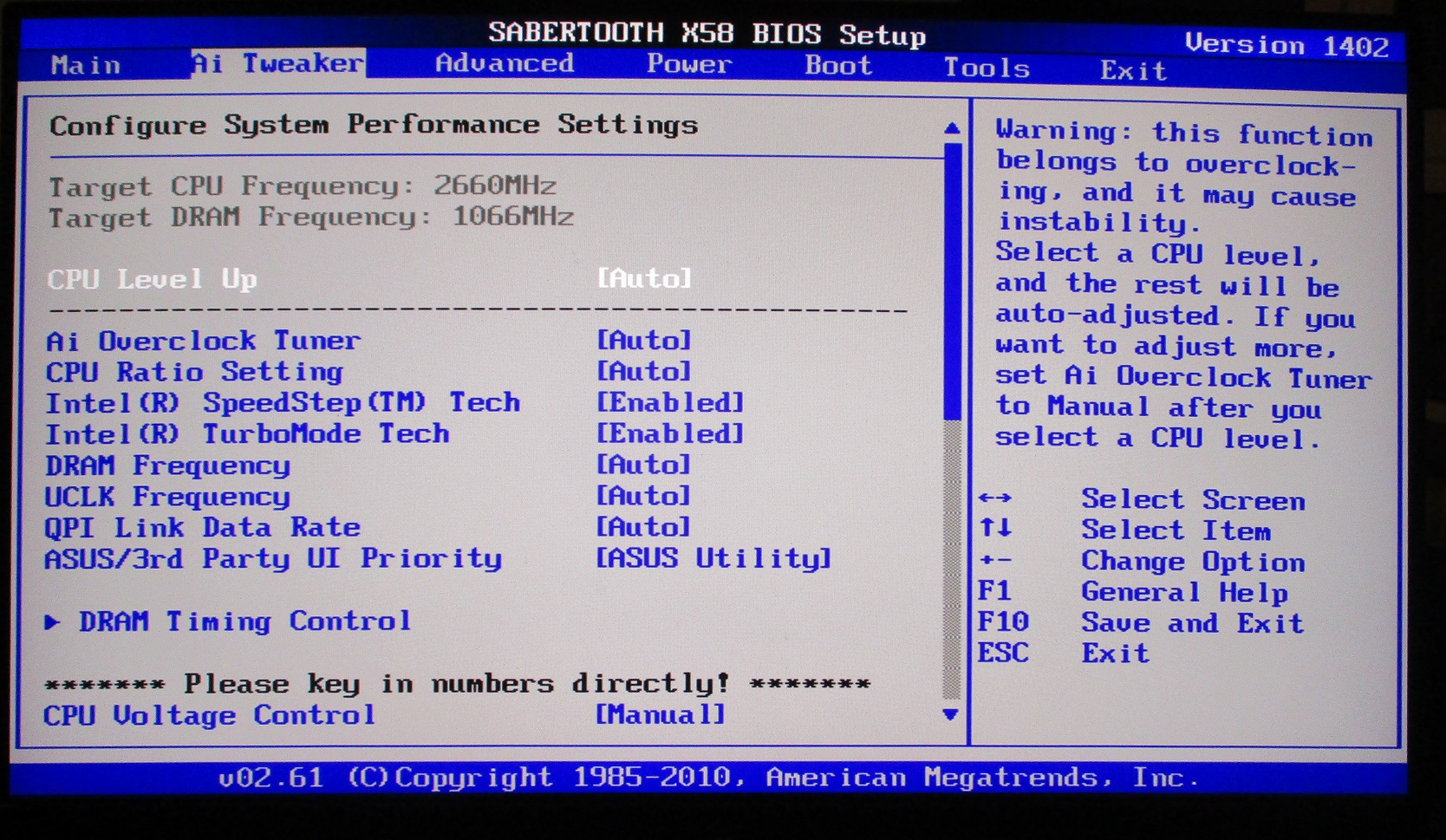Change the CPU Level Up [Auto] value
Image resolution: width=1446 pixels, height=840 pixels.
point(644,278)
